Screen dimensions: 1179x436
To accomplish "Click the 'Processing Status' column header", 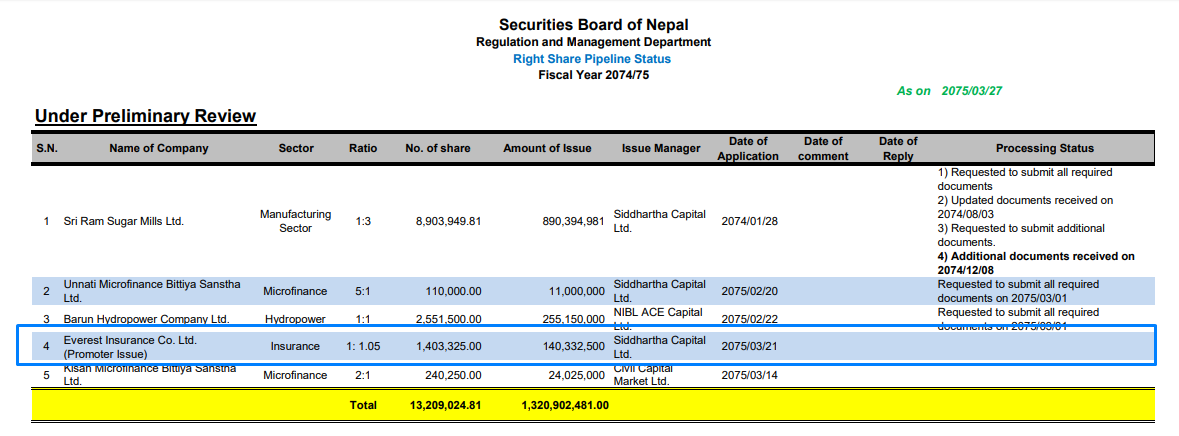I will (x=1045, y=148).
